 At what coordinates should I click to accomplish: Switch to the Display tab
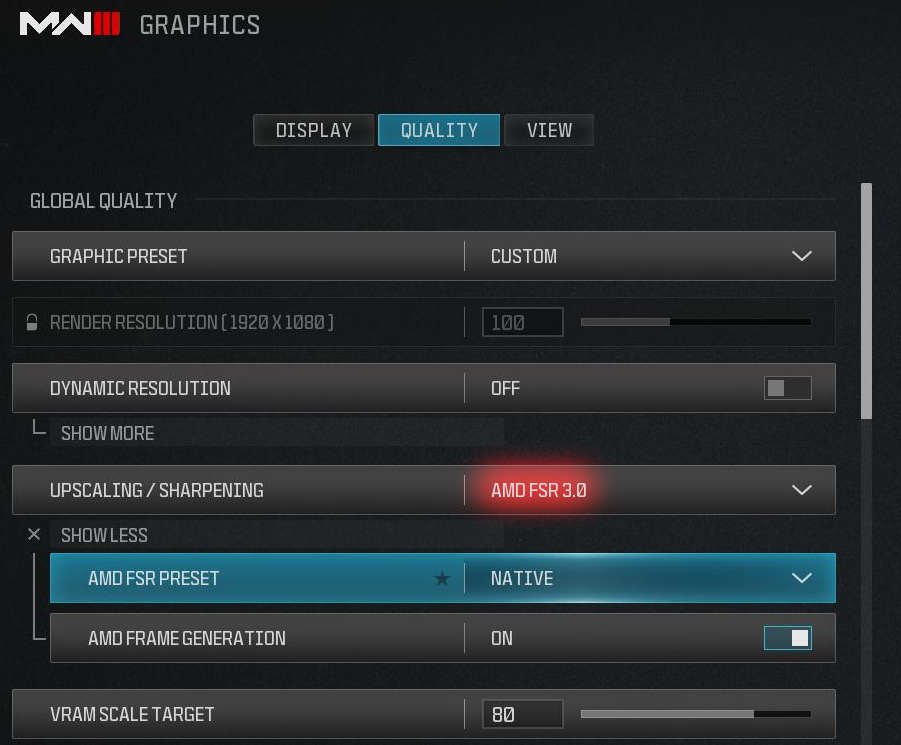click(x=314, y=130)
